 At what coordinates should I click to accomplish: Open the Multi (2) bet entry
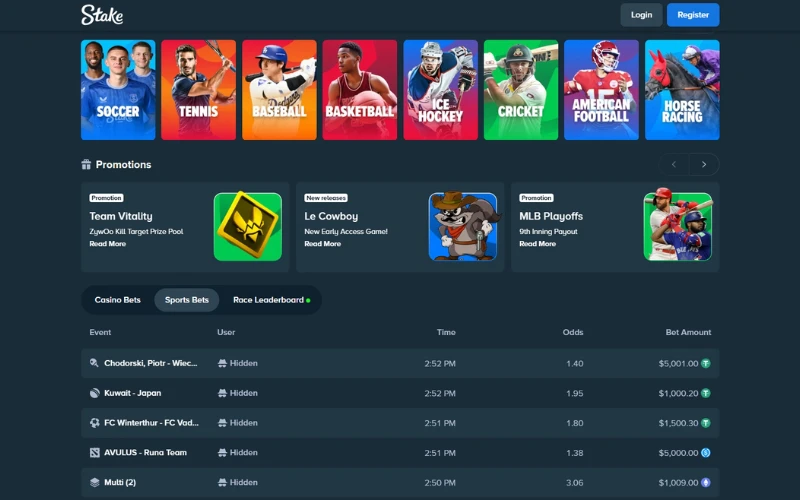pyautogui.click(x=120, y=482)
